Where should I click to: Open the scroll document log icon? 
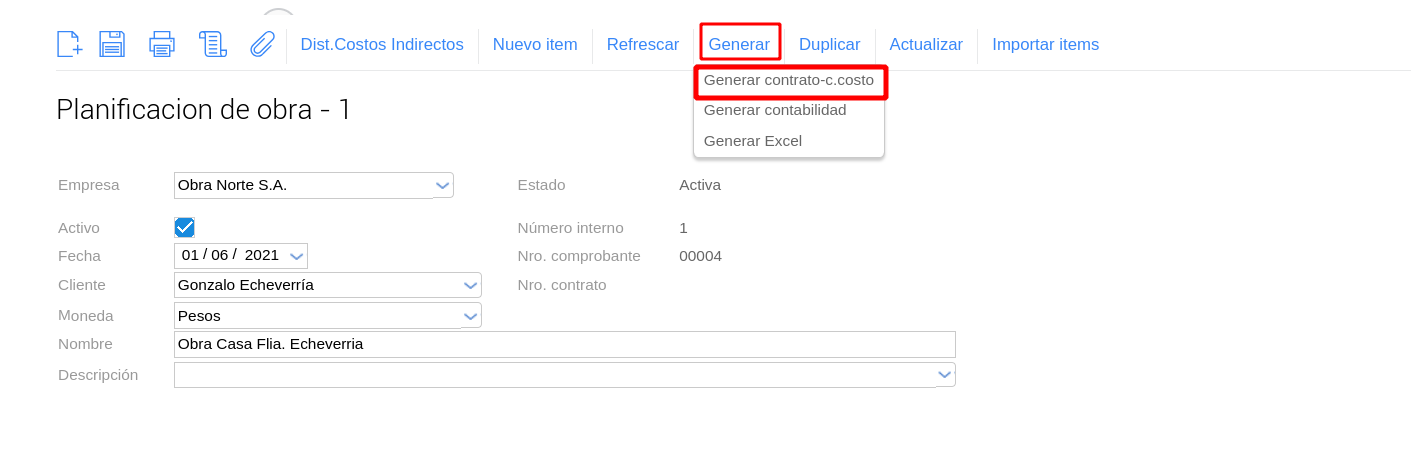coord(212,44)
